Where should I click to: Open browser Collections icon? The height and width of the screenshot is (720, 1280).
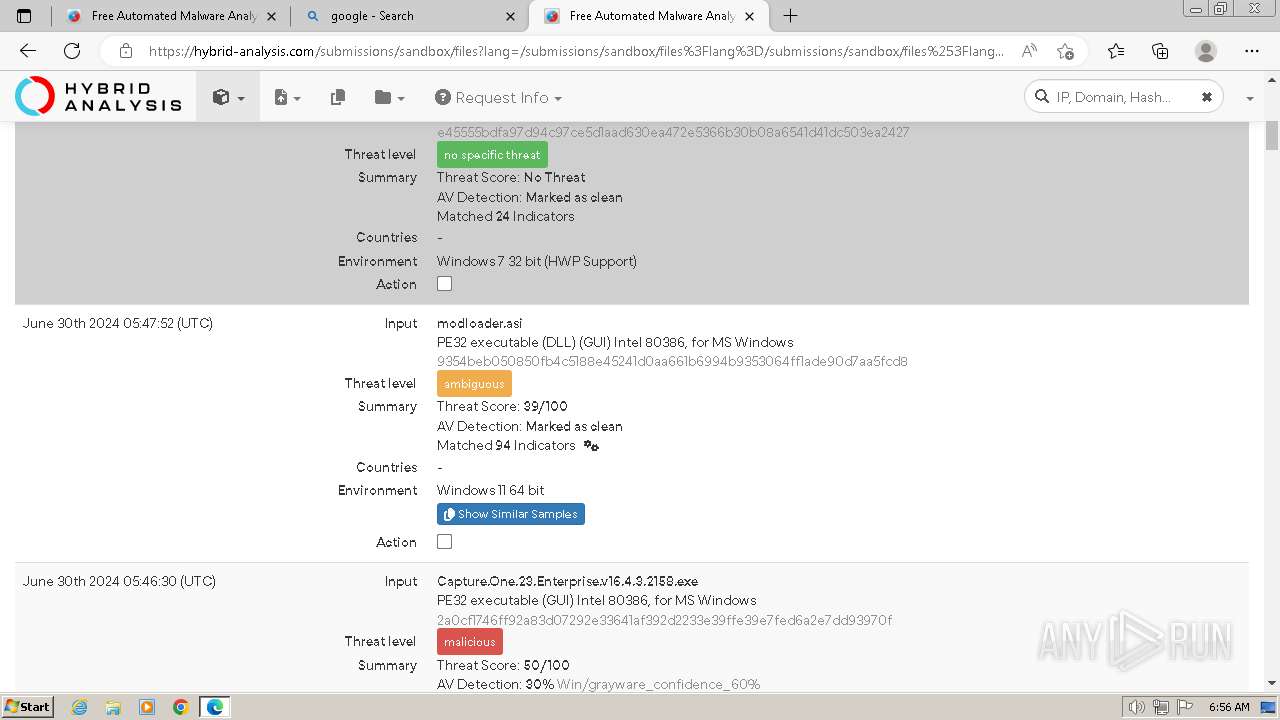click(x=1160, y=51)
